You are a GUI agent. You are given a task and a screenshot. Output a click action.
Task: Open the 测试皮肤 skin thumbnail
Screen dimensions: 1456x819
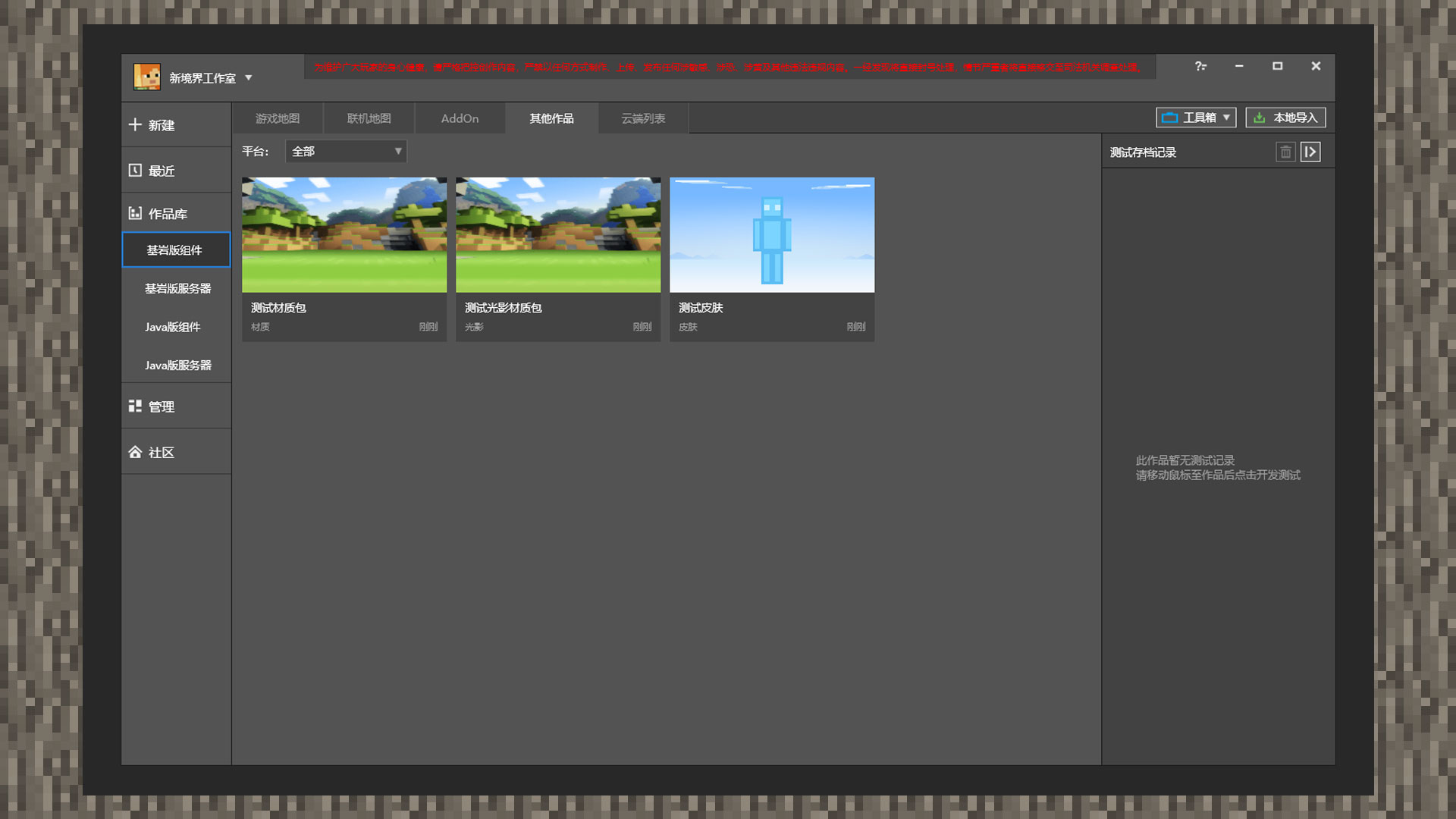coord(772,235)
